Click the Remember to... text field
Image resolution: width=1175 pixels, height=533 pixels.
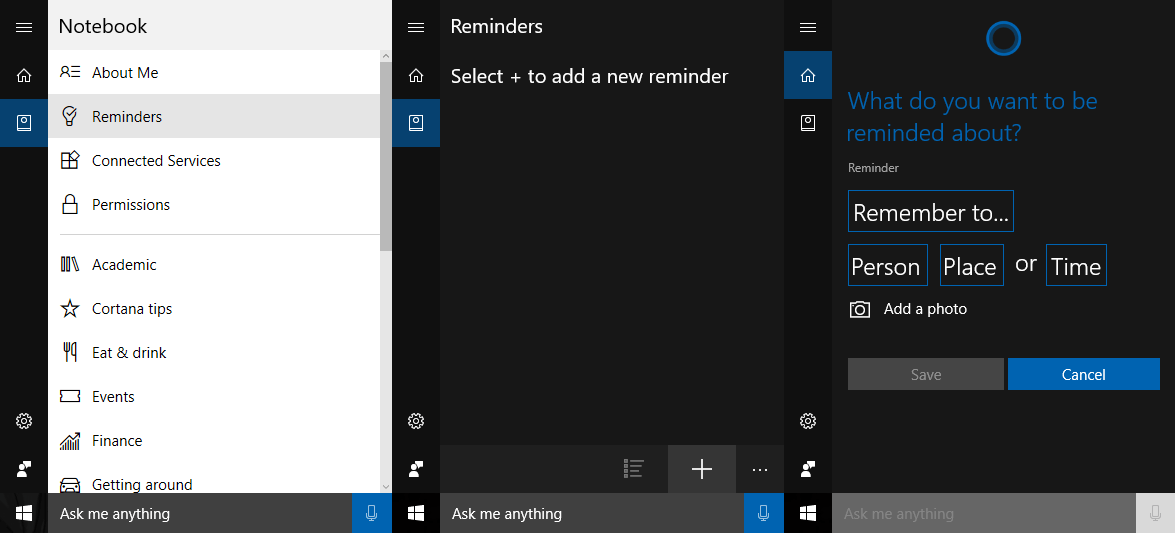pos(931,211)
